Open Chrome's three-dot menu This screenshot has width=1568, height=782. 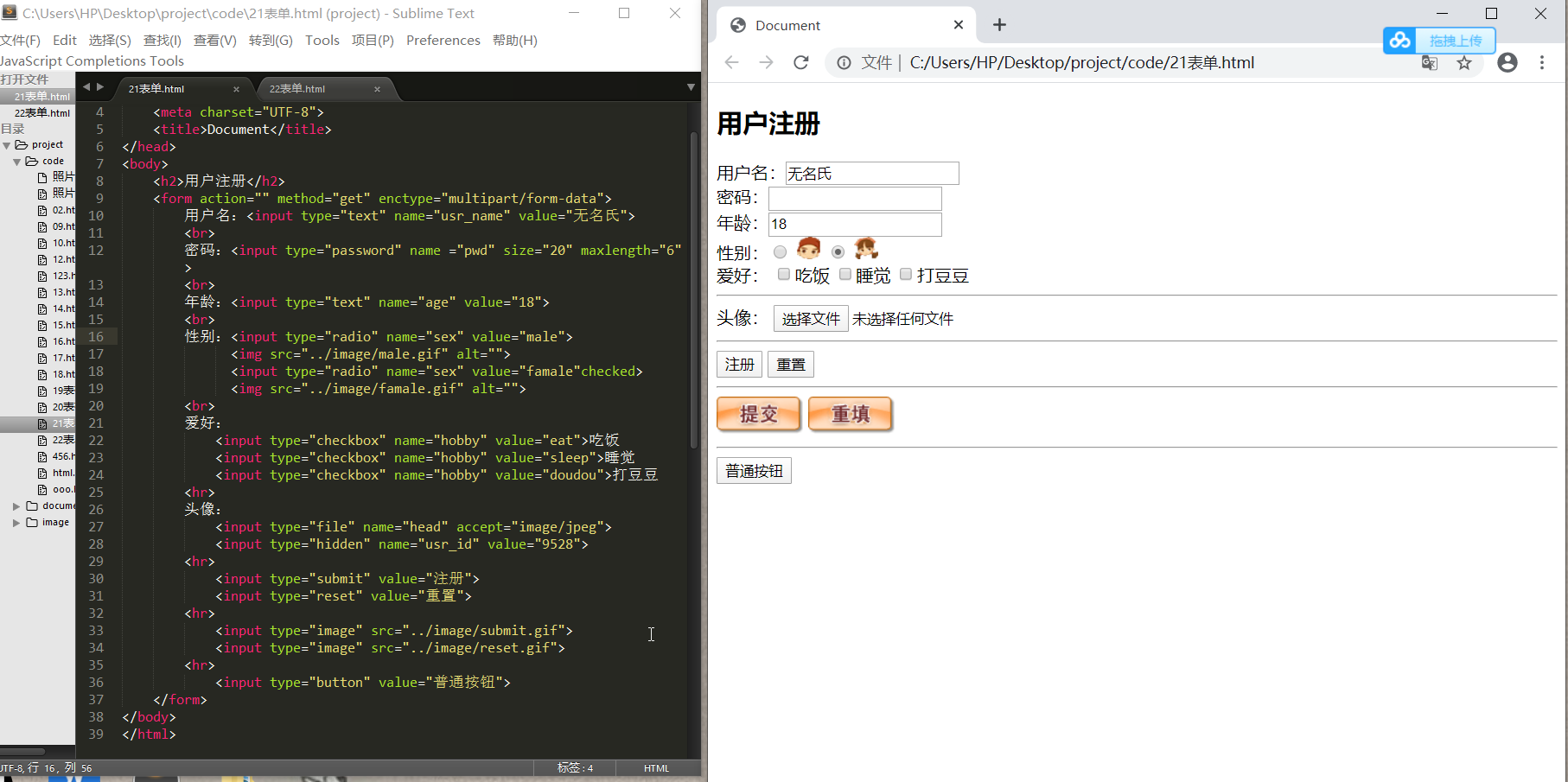1543,62
